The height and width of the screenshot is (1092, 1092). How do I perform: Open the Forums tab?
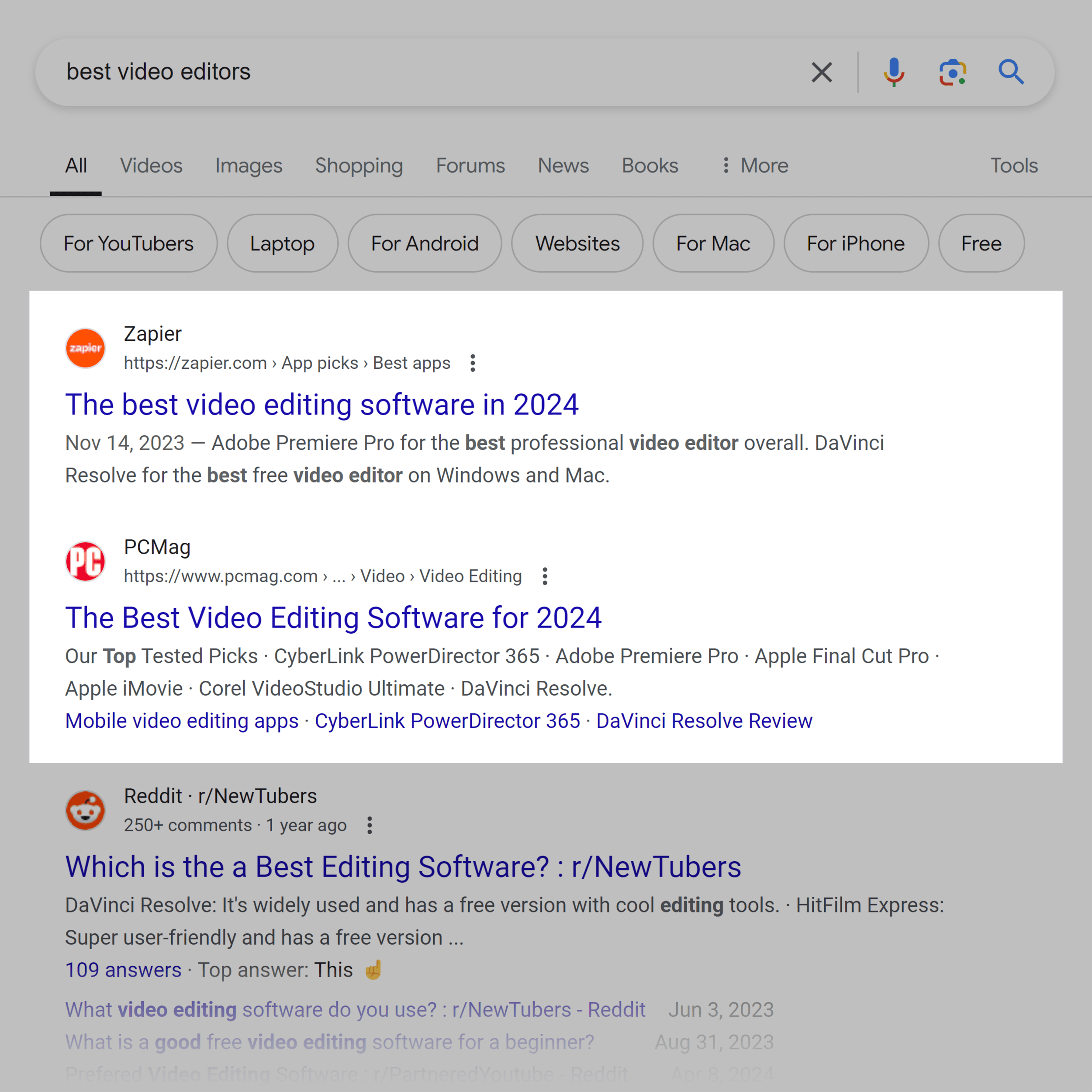point(470,166)
